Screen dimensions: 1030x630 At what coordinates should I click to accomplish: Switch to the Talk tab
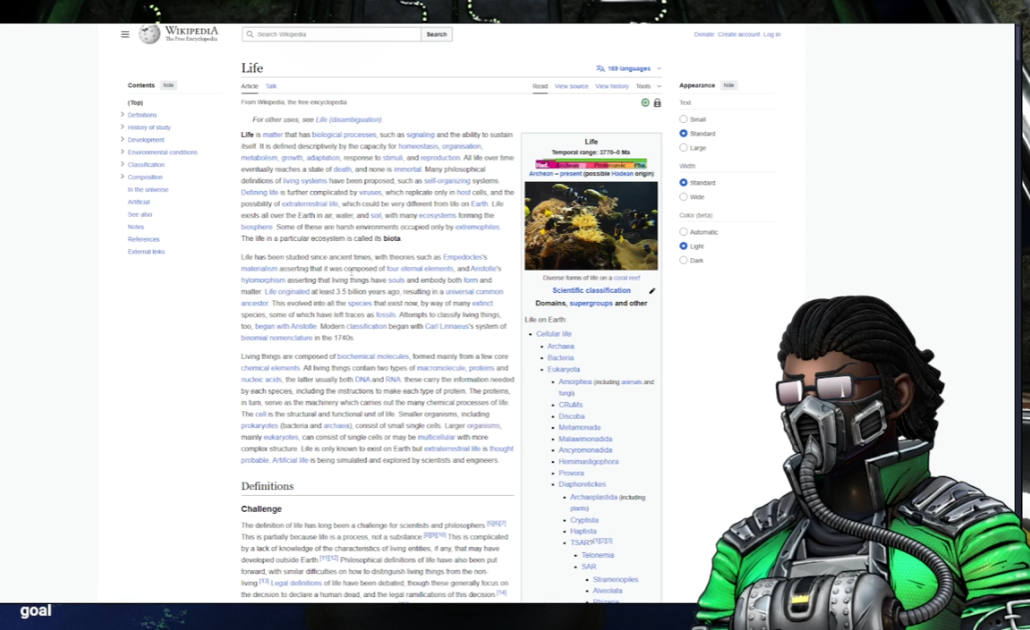pos(271,86)
